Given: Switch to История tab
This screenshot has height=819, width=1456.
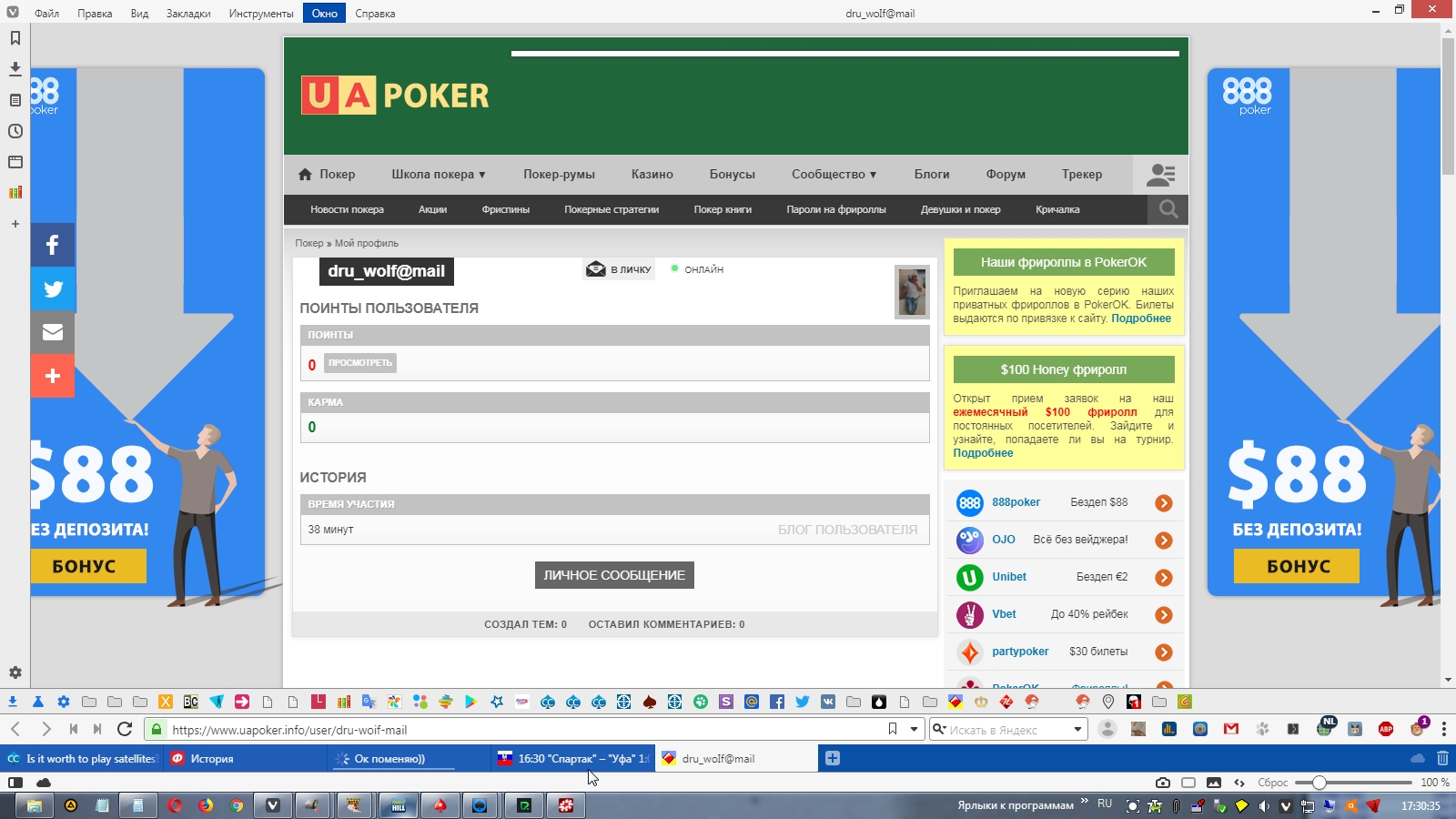Looking at the screenshot, I should point(246,758).
